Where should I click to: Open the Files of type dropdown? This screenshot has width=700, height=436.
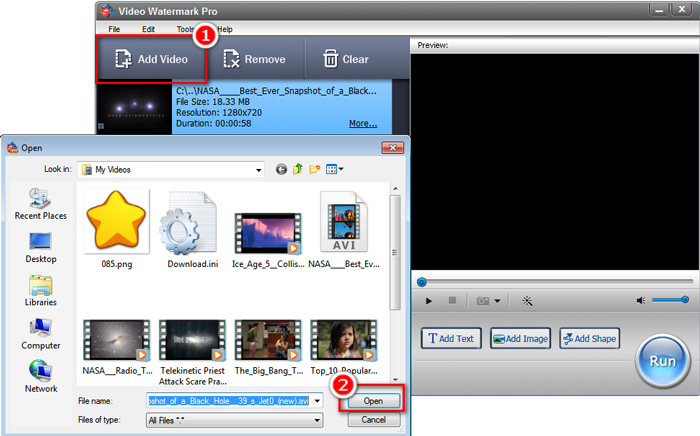click(234, 420)
